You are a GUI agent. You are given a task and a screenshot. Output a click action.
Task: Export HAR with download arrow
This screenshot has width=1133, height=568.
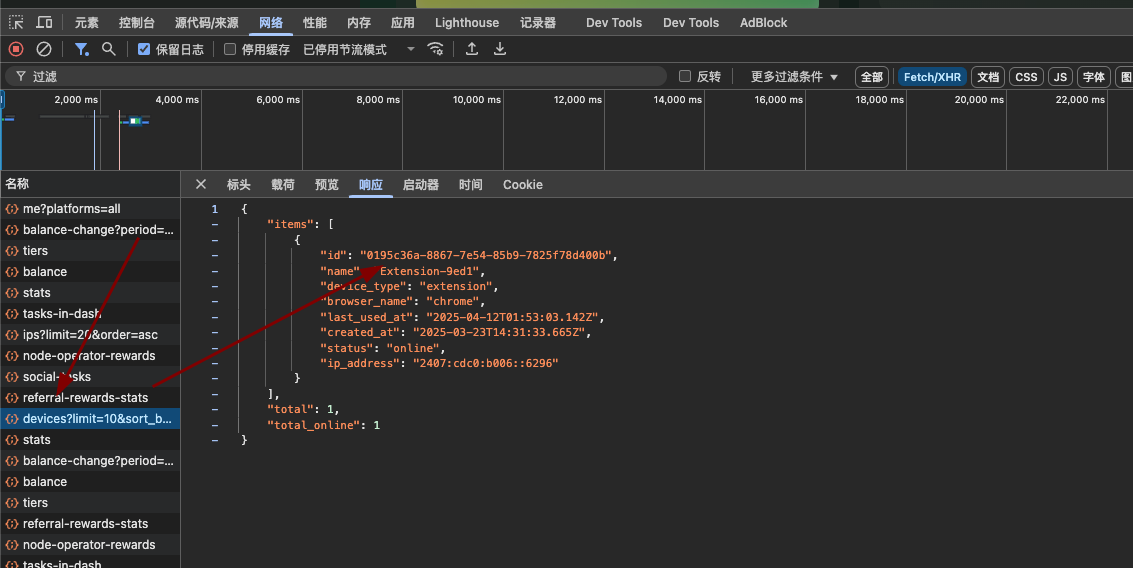[x=499, y=49]
